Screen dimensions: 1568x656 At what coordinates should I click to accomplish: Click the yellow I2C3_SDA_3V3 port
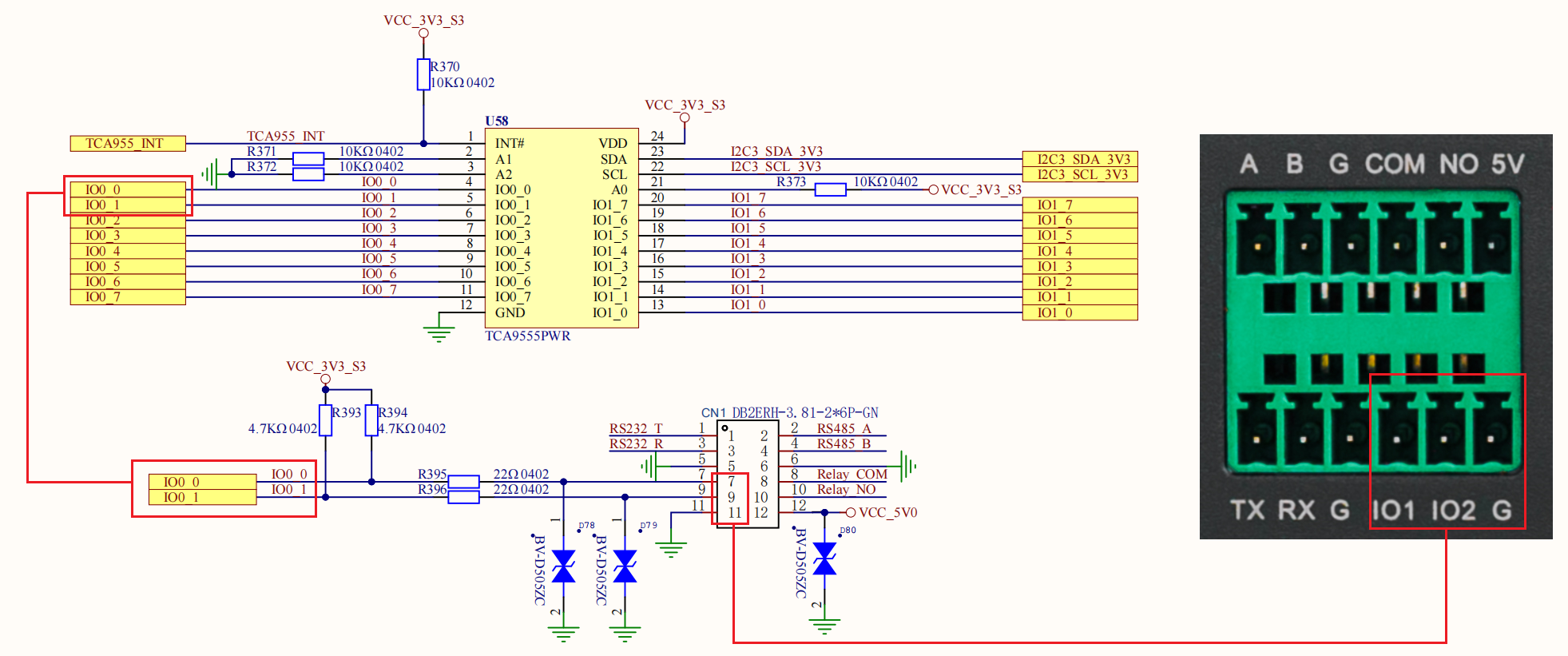(1080, 159)
